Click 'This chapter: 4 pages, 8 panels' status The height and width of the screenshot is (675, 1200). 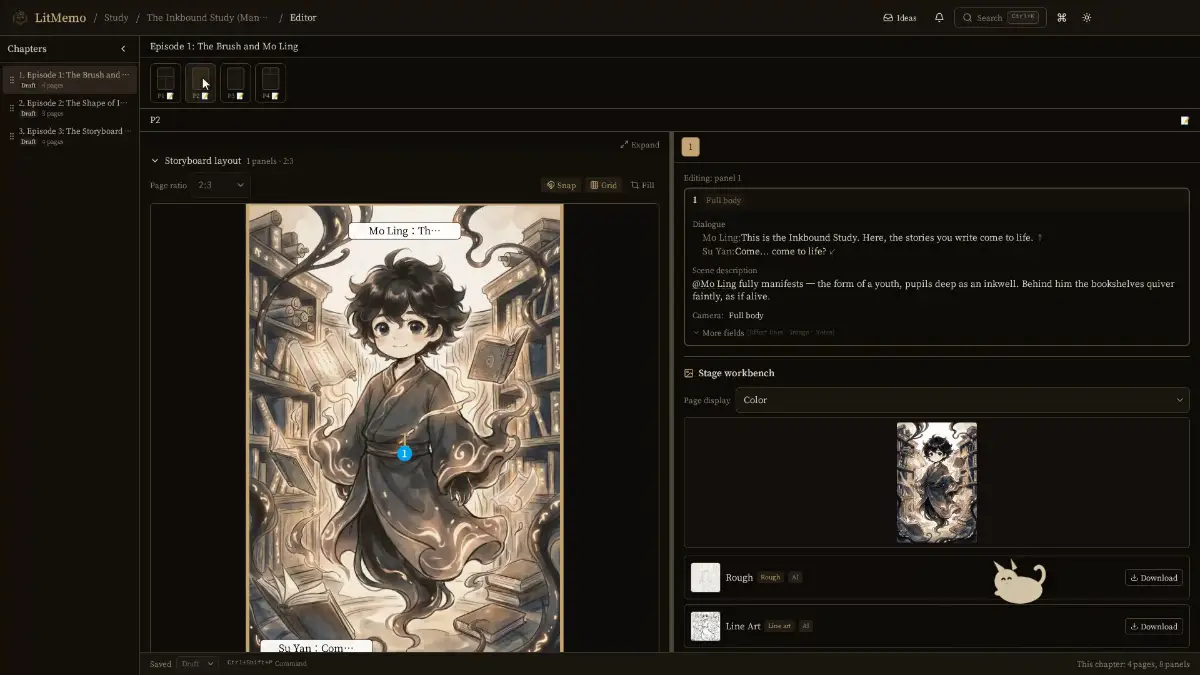1134,664
